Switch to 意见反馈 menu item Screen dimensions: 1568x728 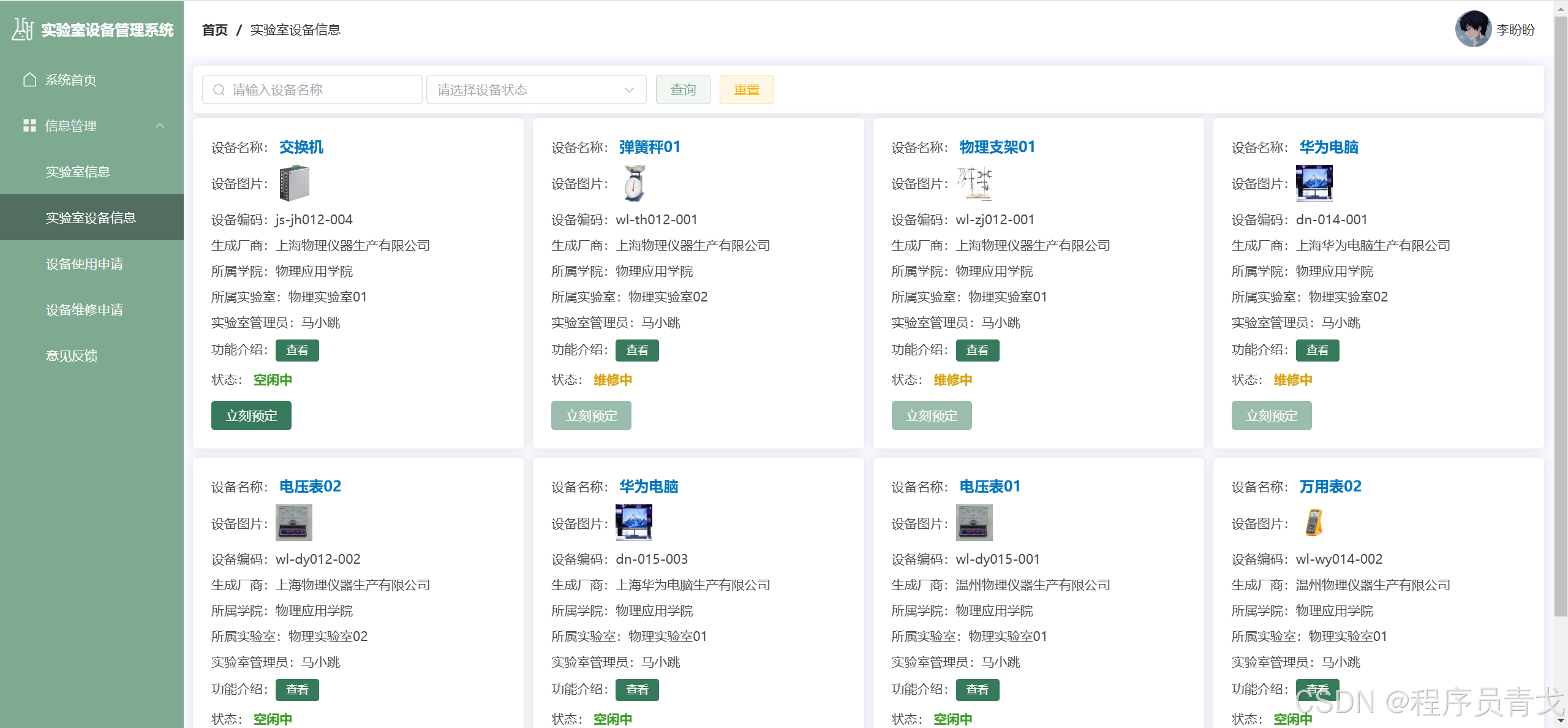(x=72, y=355)
